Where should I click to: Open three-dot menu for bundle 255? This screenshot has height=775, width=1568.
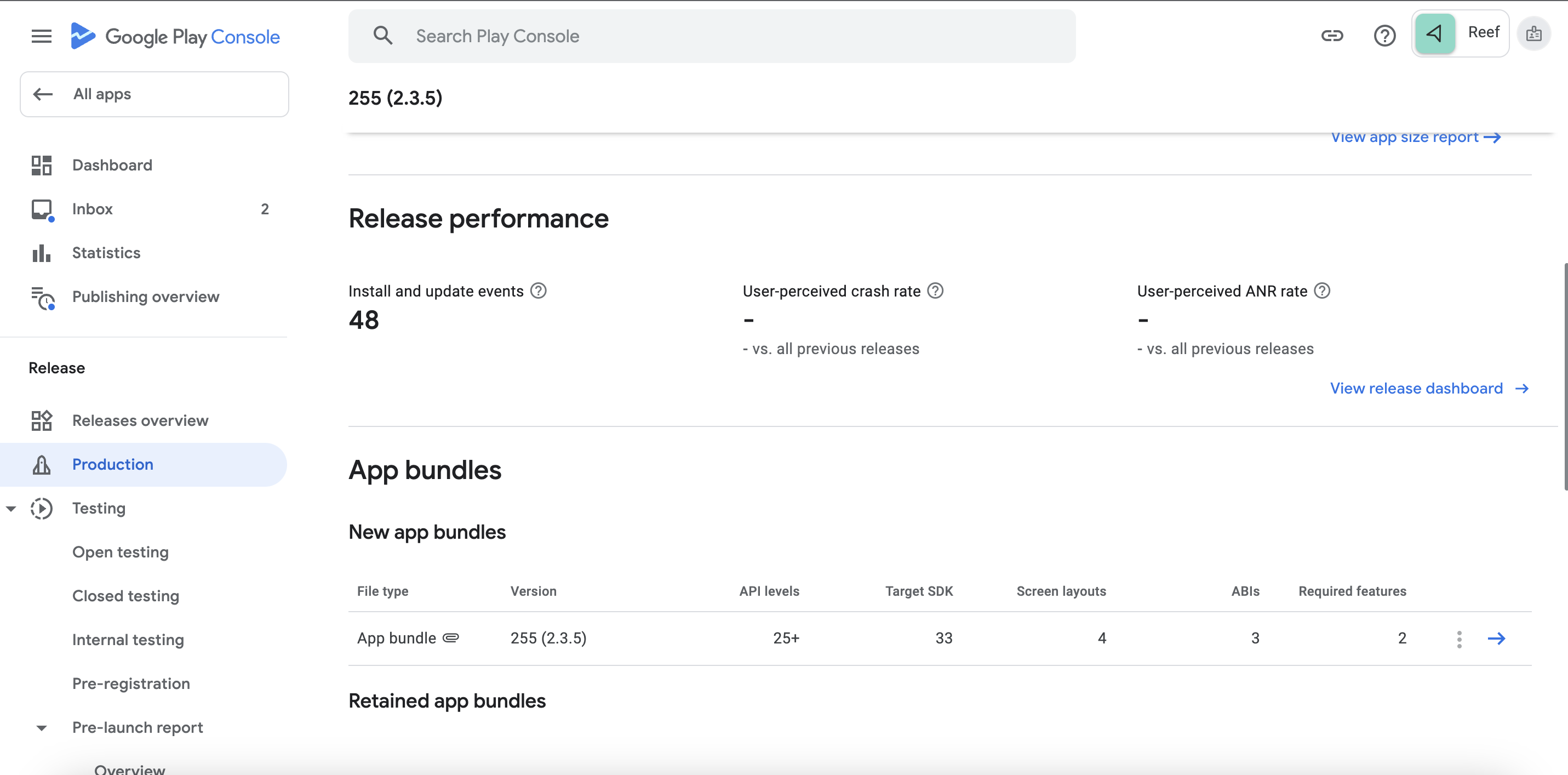1459,639
